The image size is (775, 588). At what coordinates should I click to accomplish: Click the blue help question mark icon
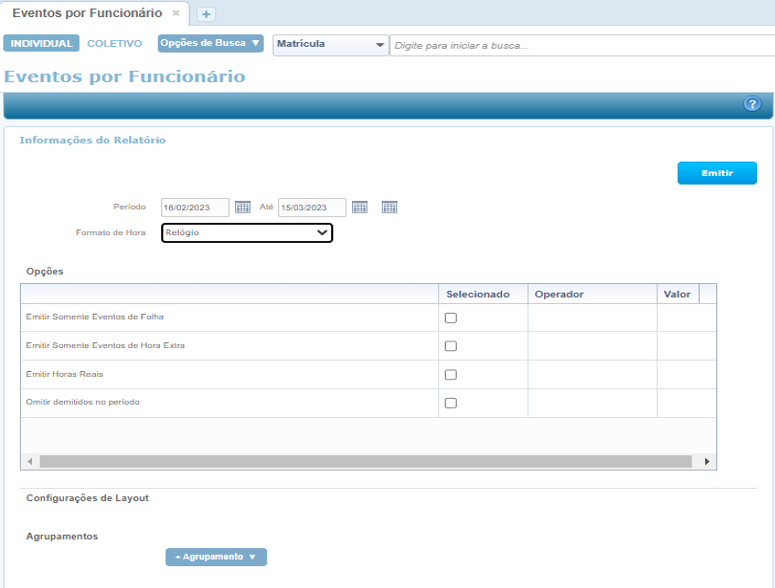point(753,105)
